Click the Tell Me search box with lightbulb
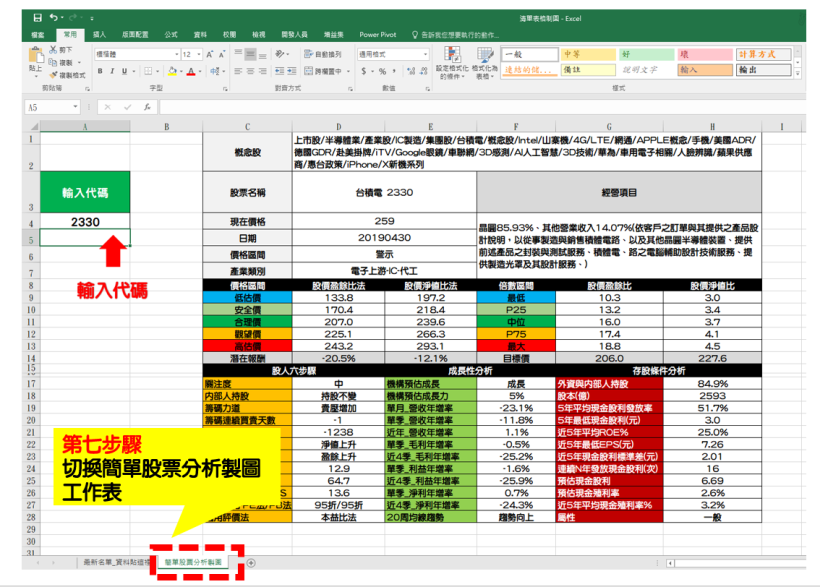Screen dimensions: 820x587 tap(455, 35)
